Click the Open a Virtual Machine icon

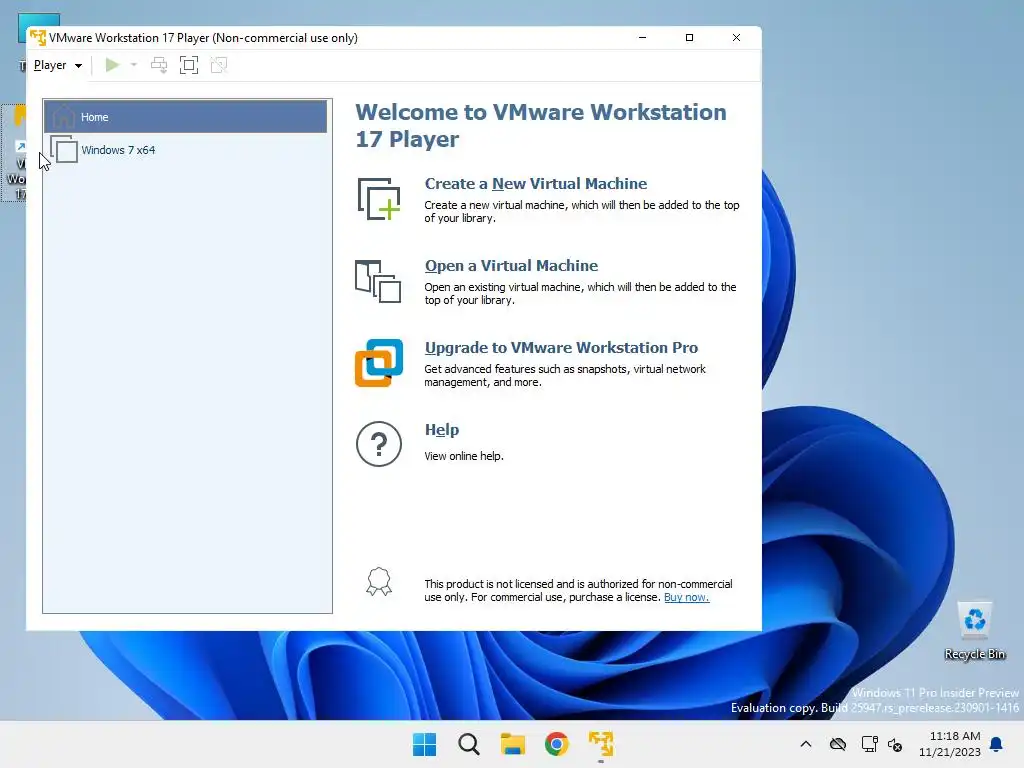(x=378, y=281)
